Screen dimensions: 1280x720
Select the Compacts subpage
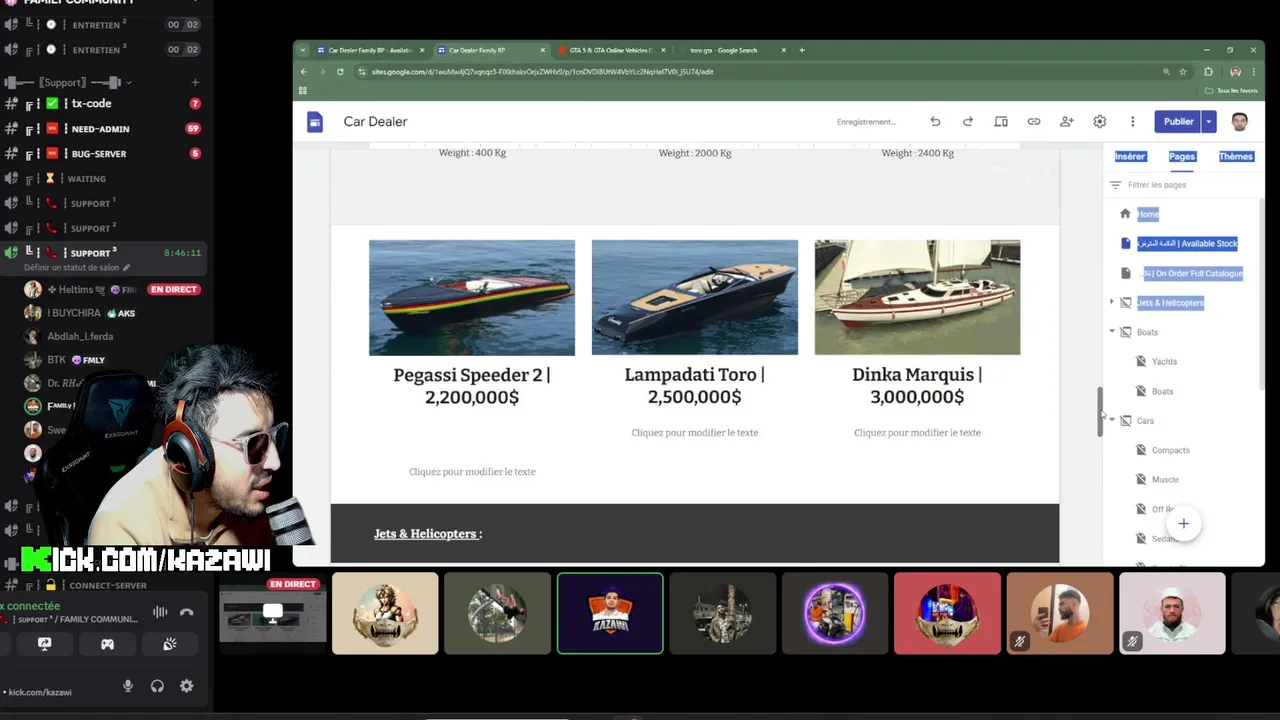(1170, 451)
